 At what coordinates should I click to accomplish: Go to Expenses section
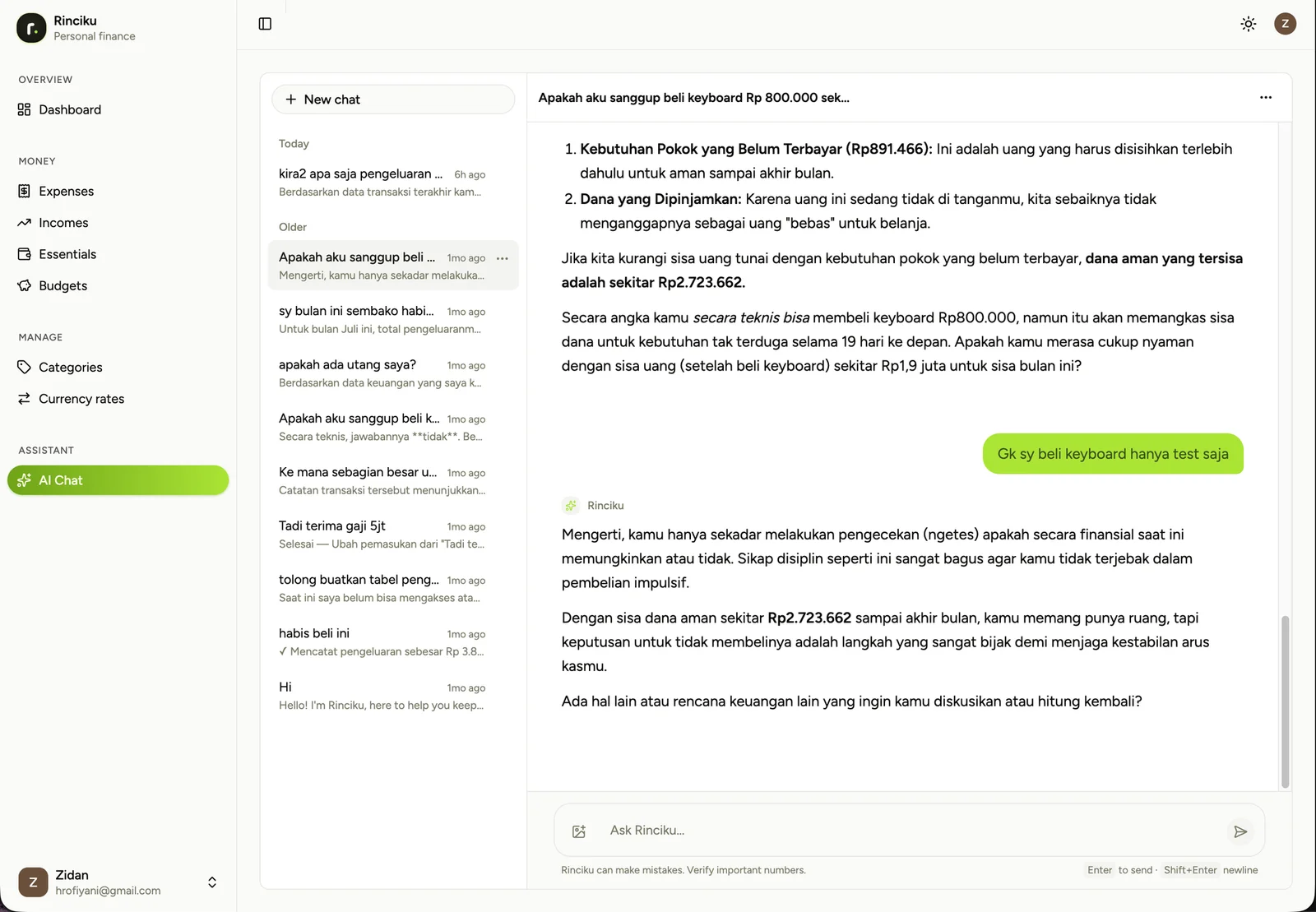118,191
